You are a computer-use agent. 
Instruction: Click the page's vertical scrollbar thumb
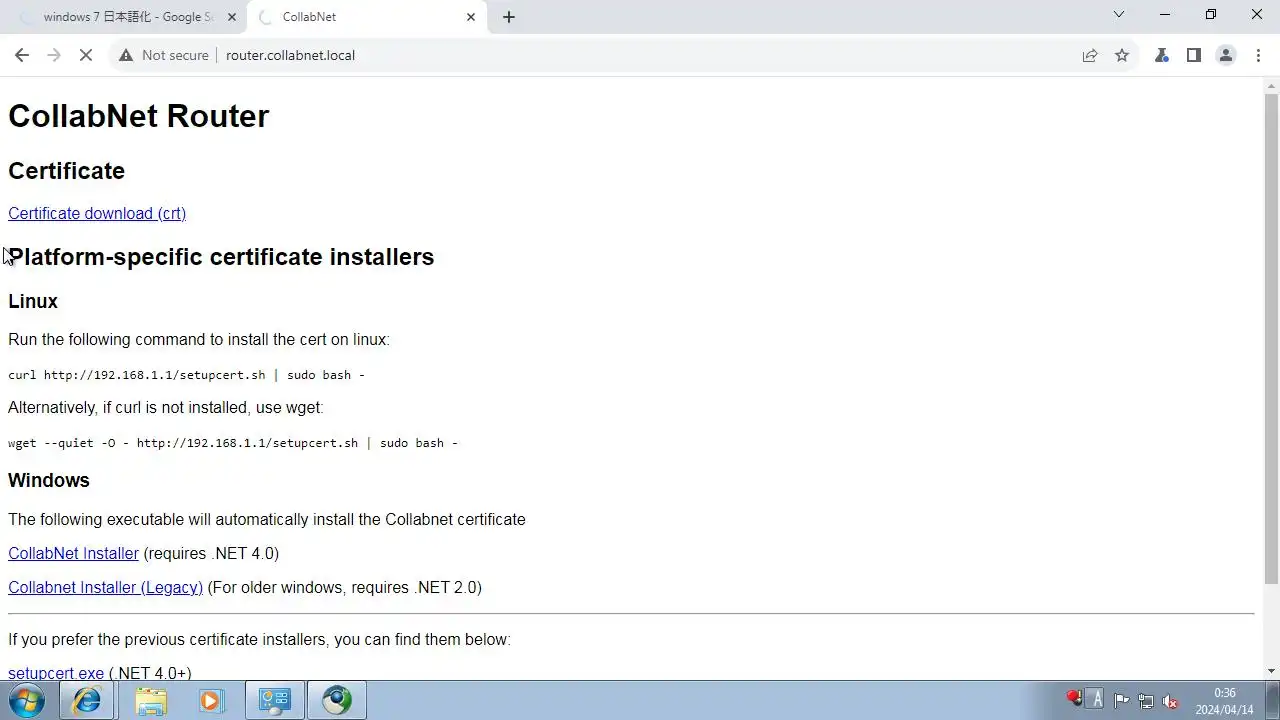pyautogui.click(x=1271, y=338)
